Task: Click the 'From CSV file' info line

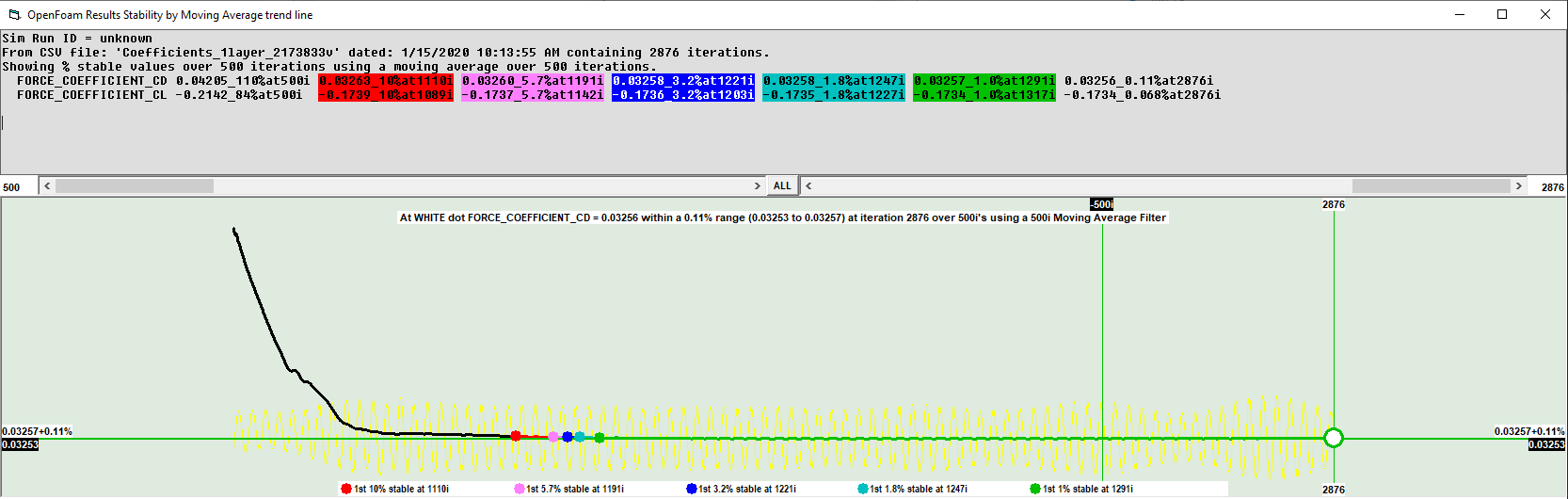Action: point(386,53)
